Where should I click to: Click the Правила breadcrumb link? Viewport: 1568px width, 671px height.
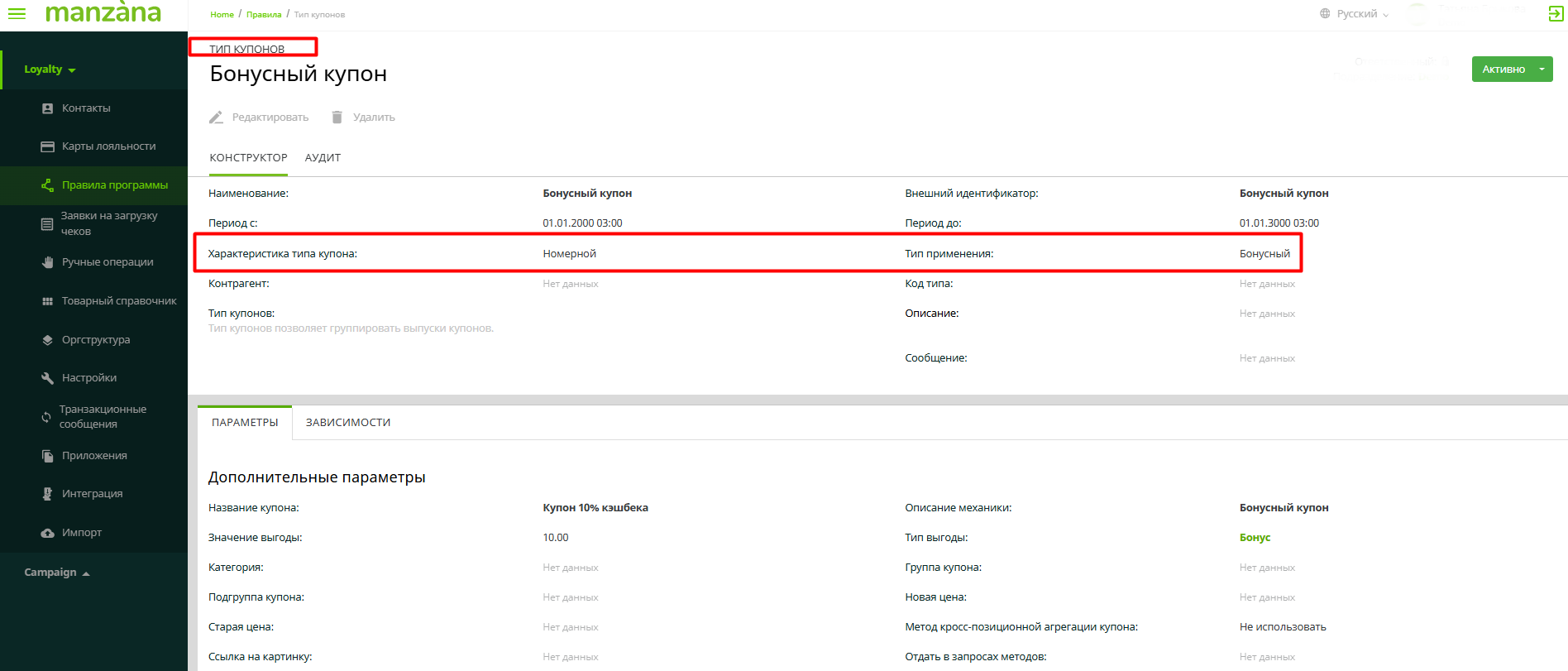[x=264, y=15]
